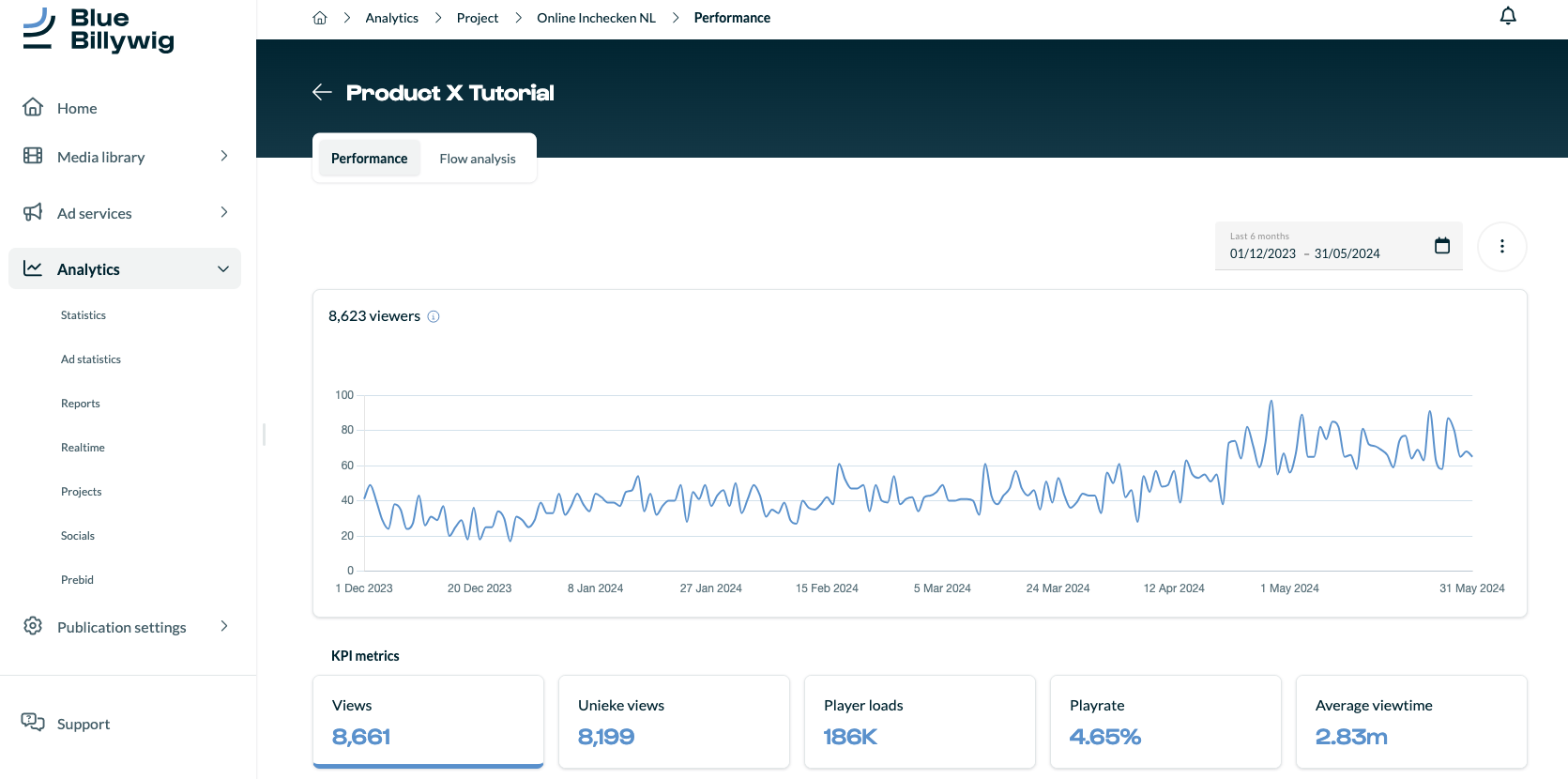Image resolution: width=1568 pixels, height=779 pixels.
Task: Switch to the Flow analysis tab
Action: click(x=478, y=159)
